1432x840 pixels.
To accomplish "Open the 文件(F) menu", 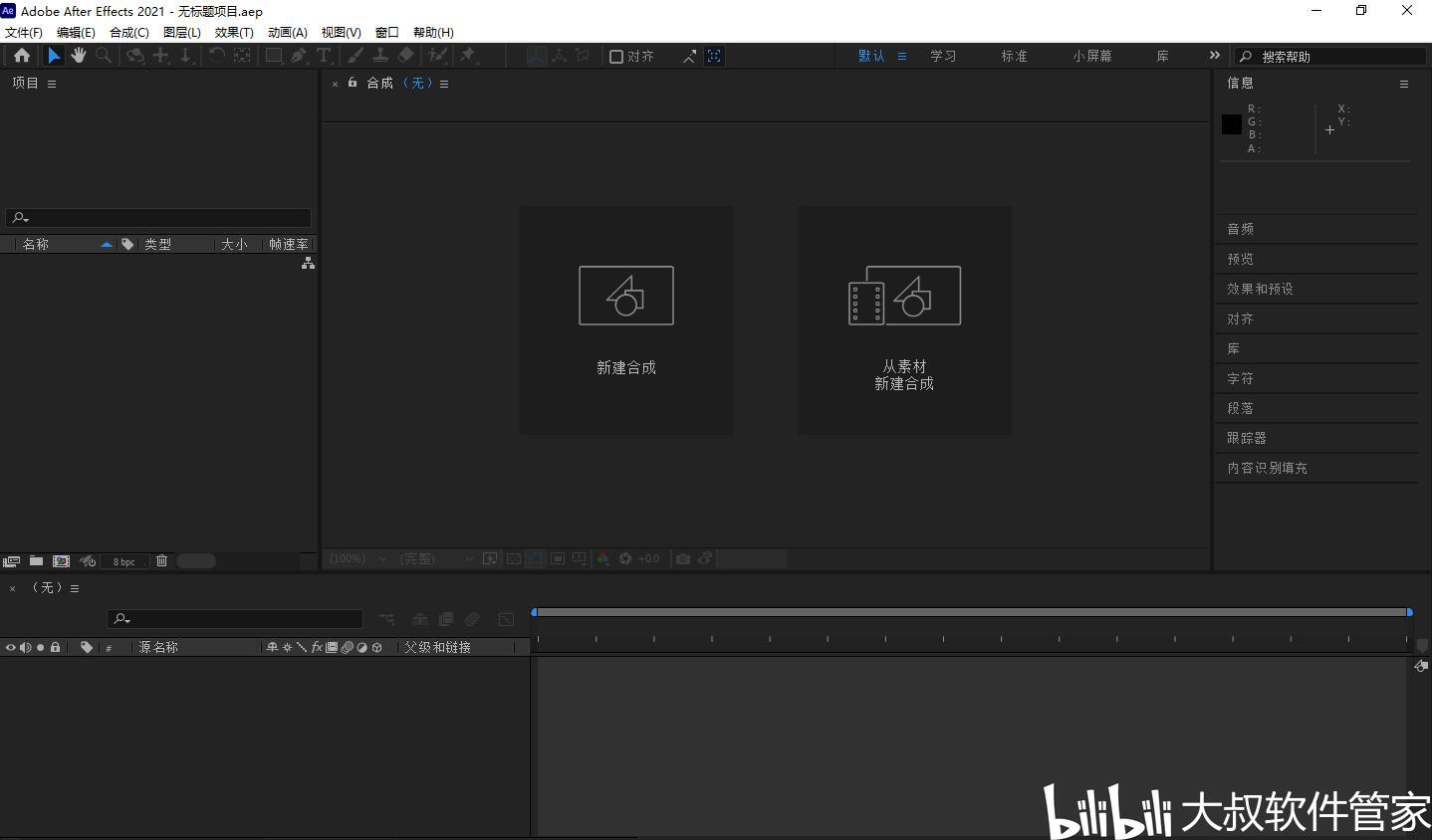I will pyautogui.click(x=24, y=32).
